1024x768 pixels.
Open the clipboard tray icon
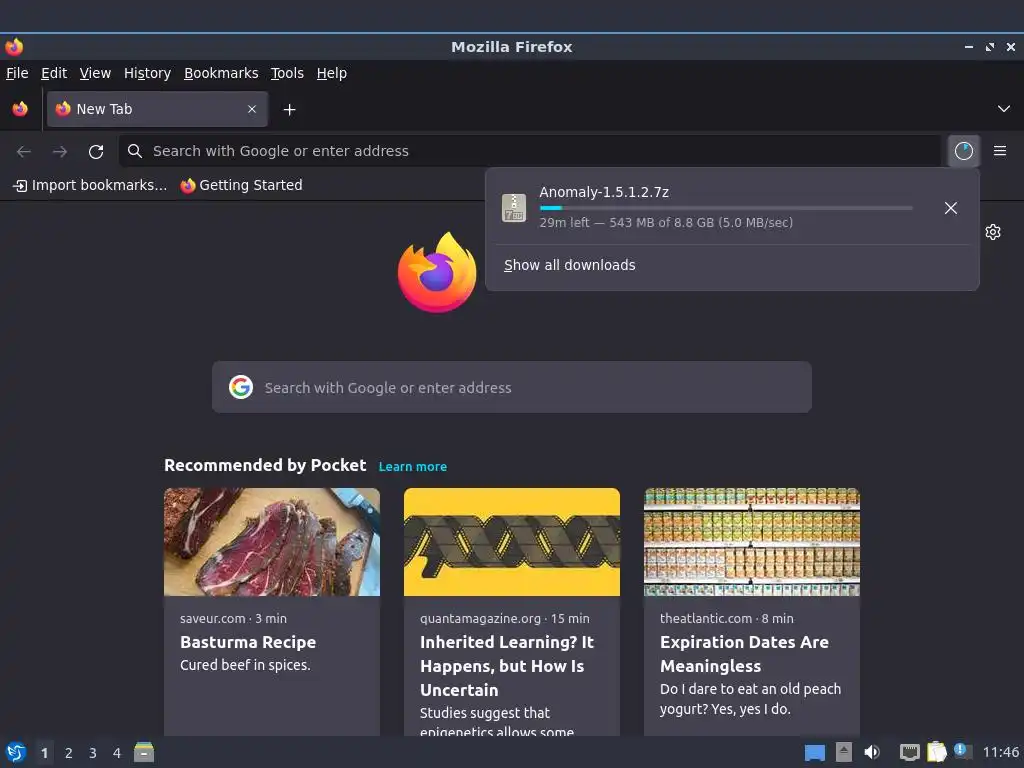936,752
